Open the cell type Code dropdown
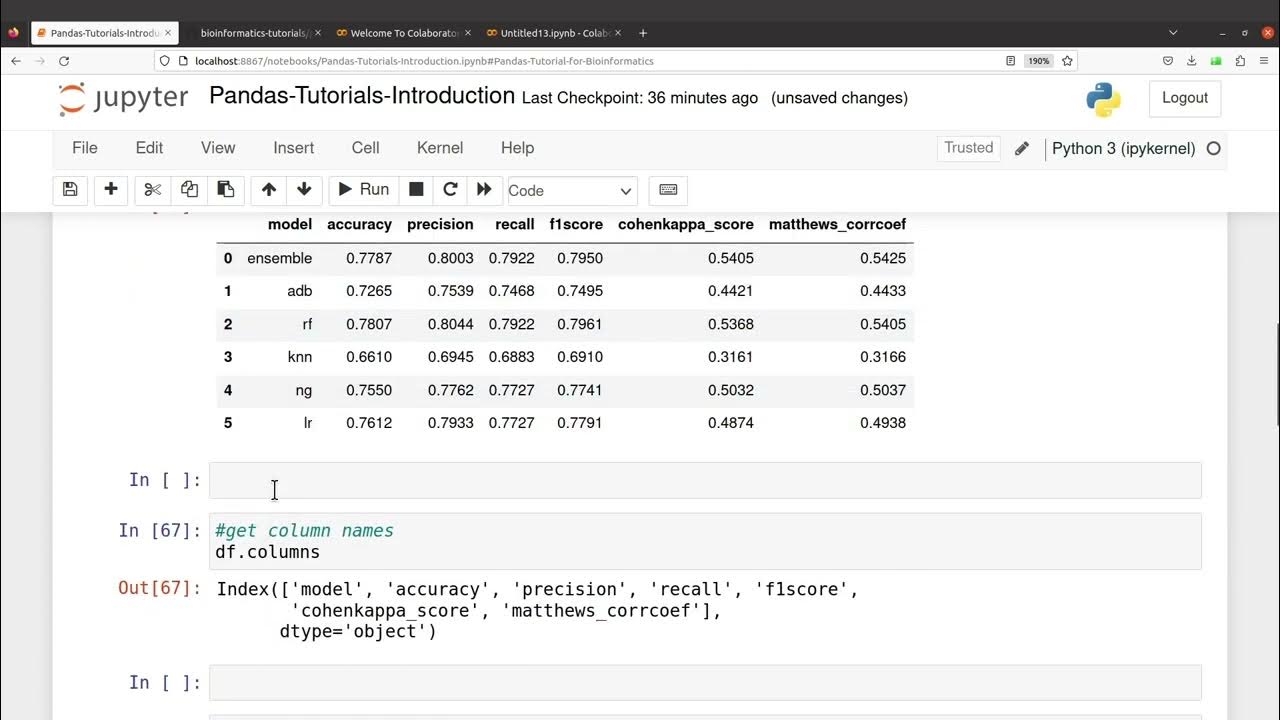This screenshot has width=1280, height=720. 571,191
